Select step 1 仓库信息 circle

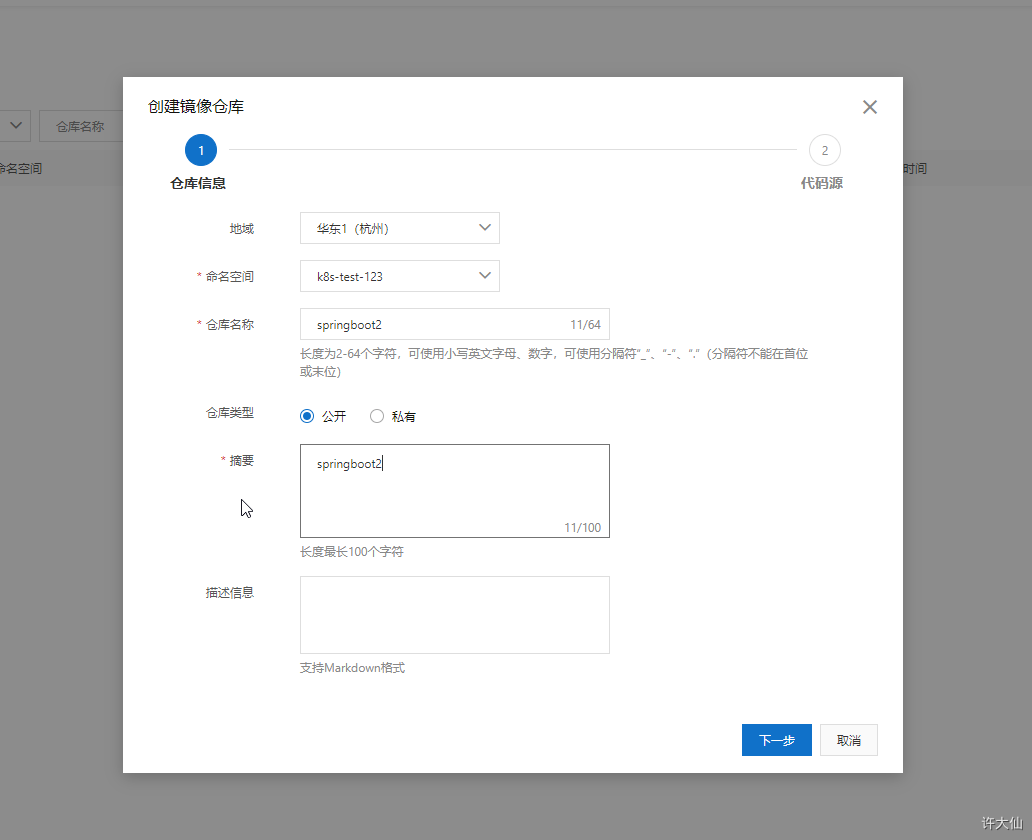201,150
